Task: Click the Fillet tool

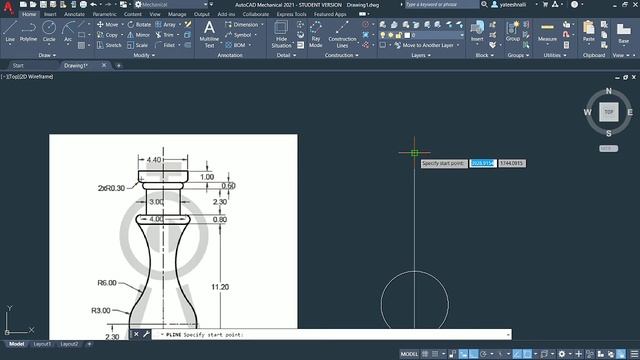Action: pos(165,45)
